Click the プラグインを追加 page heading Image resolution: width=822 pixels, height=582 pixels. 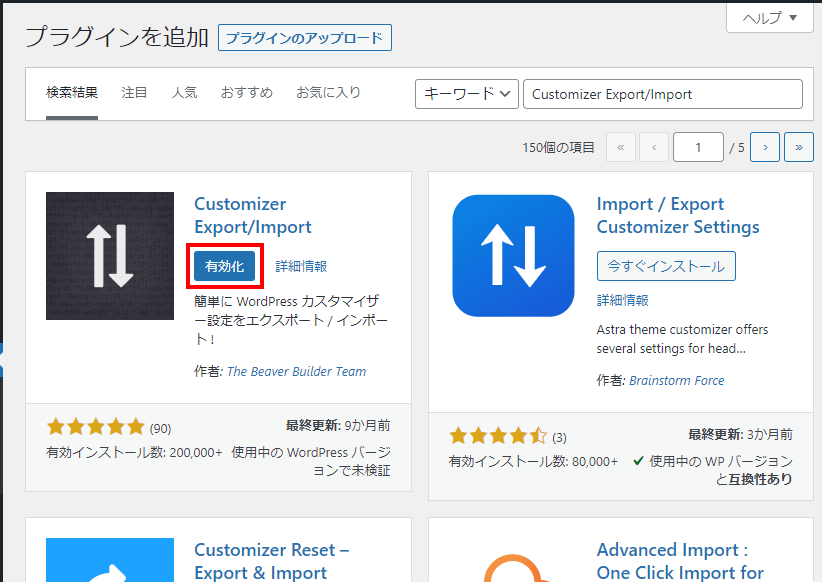(117, 37)
